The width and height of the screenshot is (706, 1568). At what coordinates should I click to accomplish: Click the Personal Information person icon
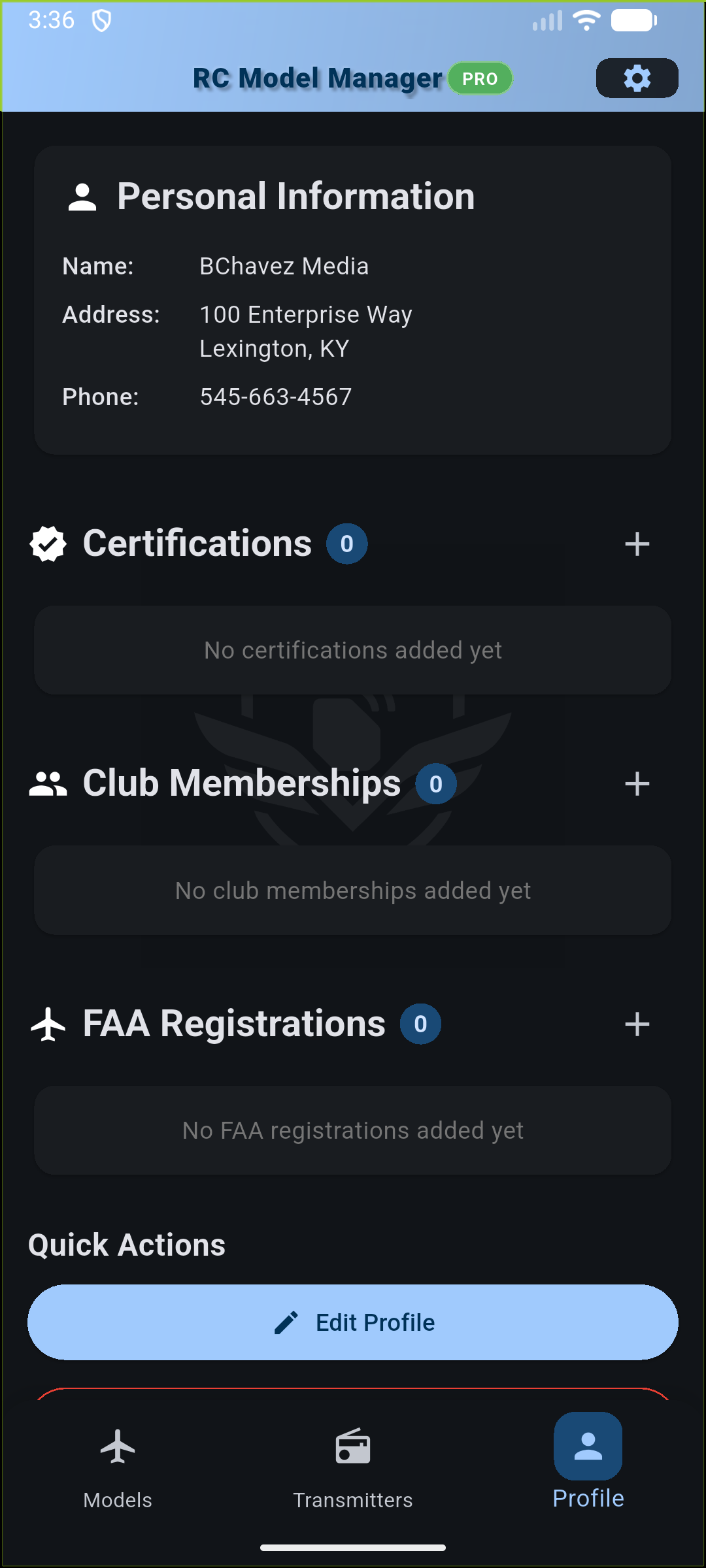pos(82,197)
